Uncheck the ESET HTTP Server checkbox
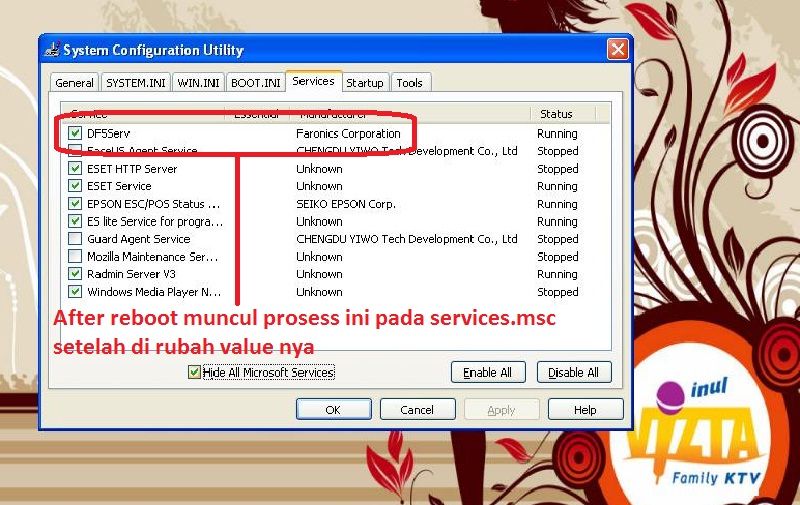 [x=75, y=168]
